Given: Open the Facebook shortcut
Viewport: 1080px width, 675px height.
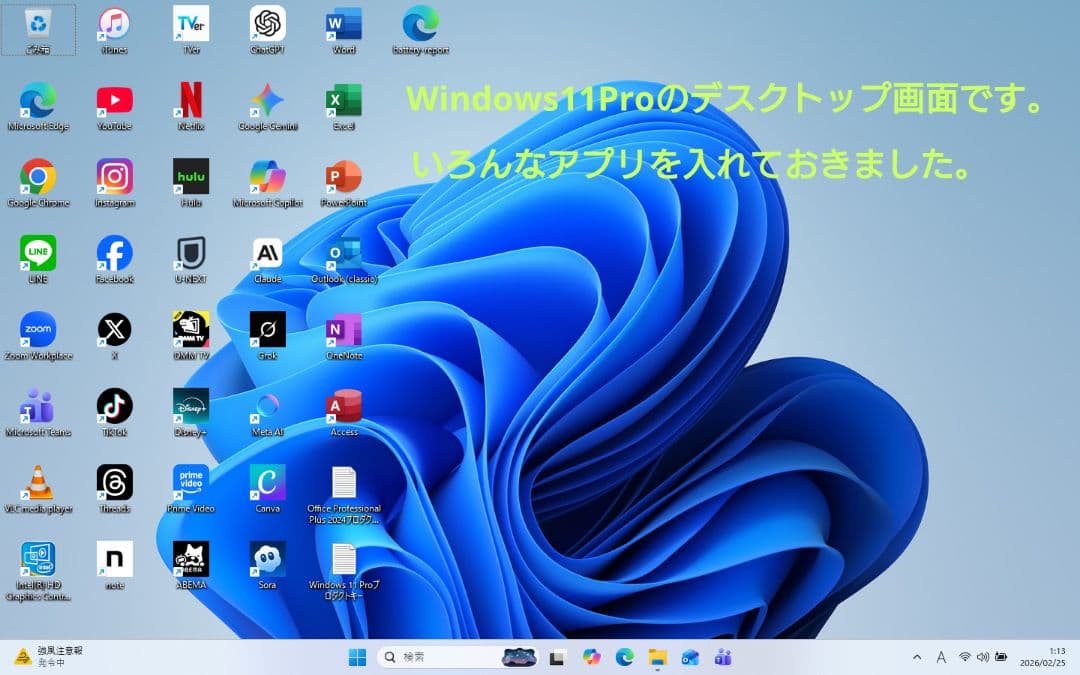Looking at the screenshot, I should pyautogui.click(x=114, y=259).
